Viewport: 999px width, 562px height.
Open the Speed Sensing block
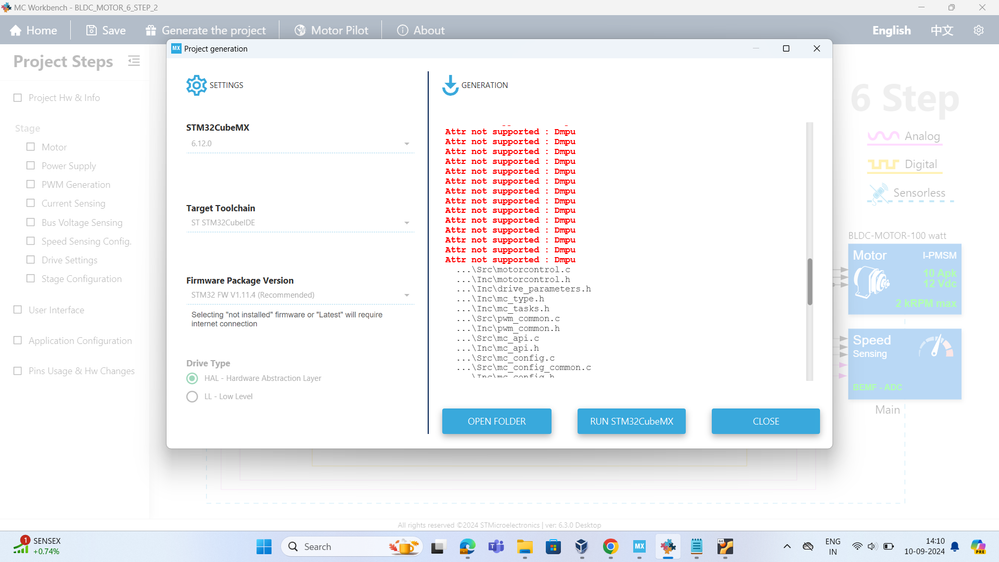tap(905, 364)
